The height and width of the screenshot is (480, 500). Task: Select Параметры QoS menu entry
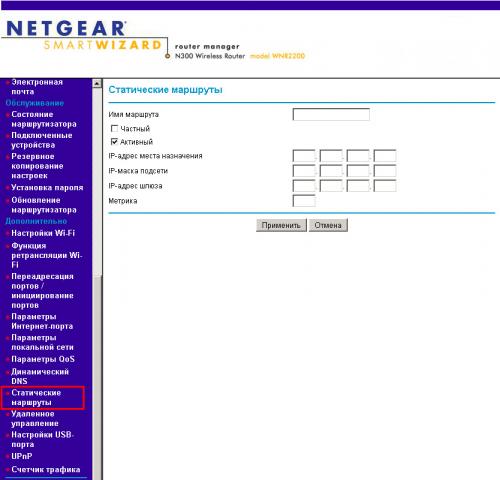43,359
